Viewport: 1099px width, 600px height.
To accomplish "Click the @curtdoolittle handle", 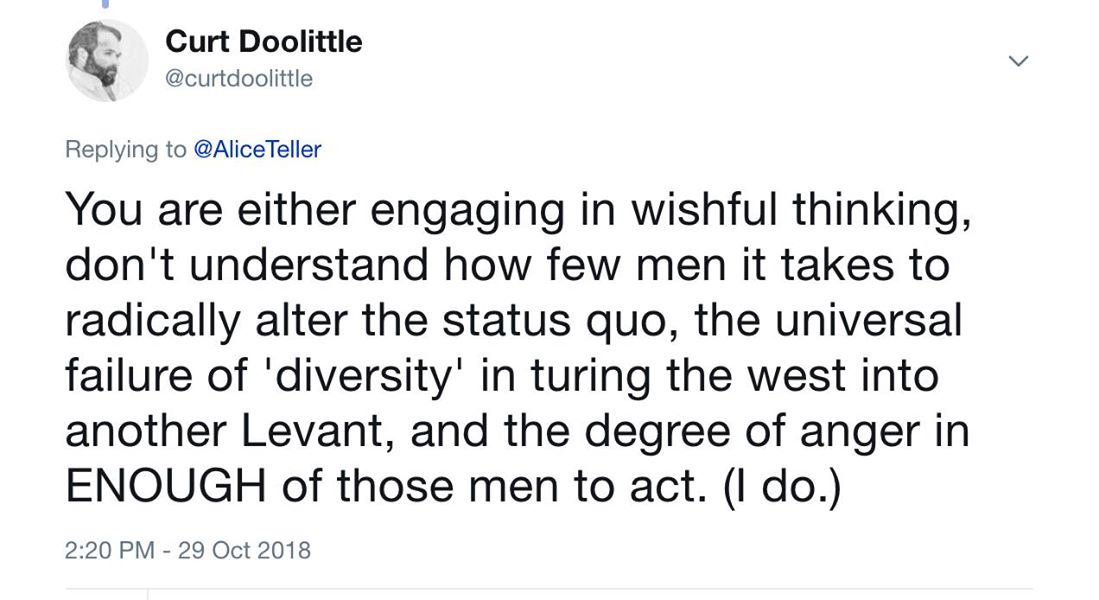I will pos(238,78).
